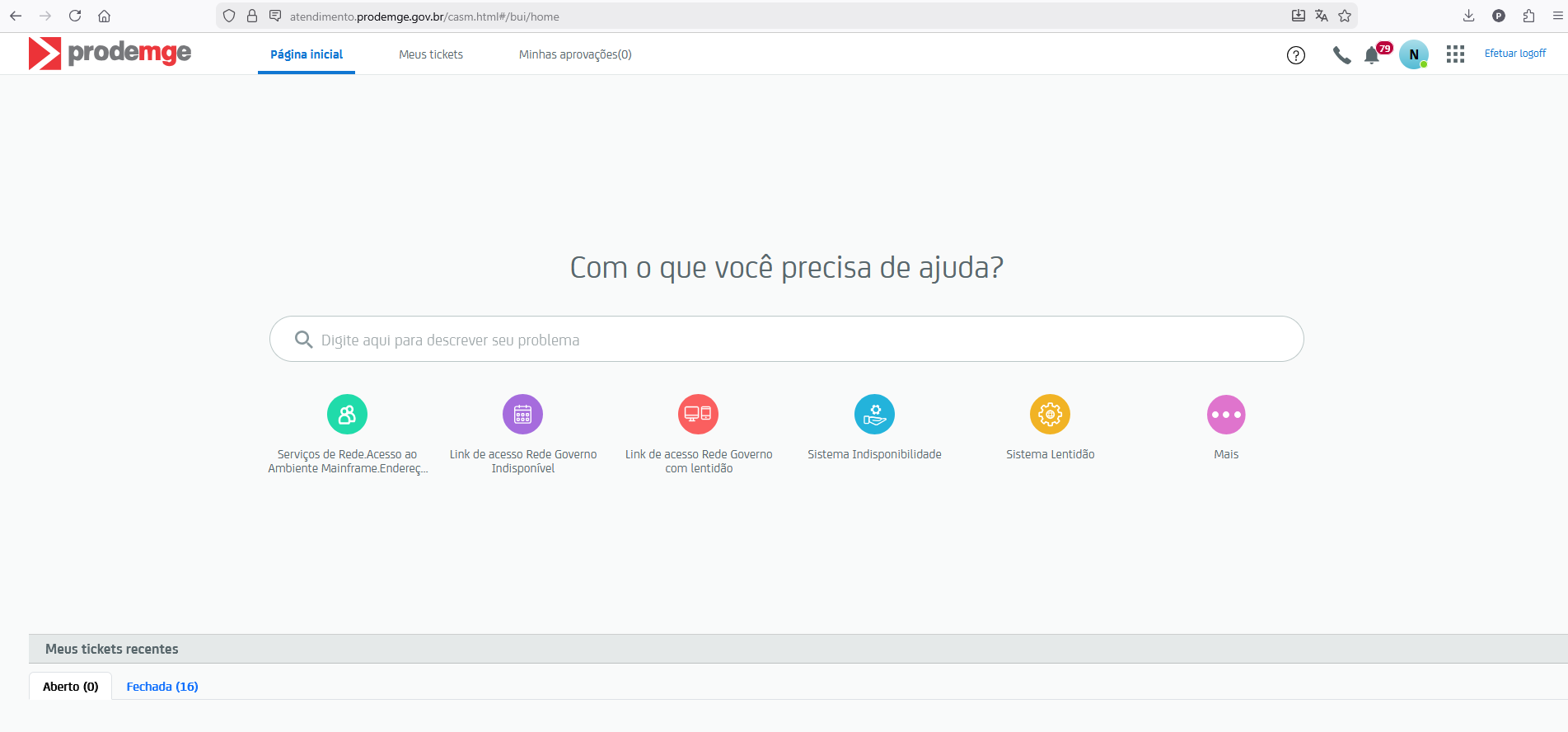The width and height of the screenshot is (1568, 732).
Task: Bookmark this page with the star icon
Action: 1345,16
